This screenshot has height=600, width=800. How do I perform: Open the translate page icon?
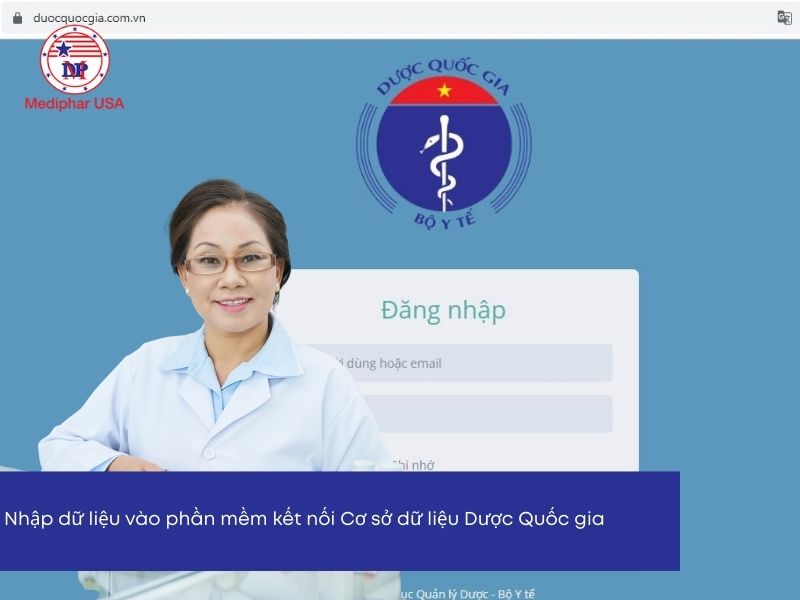(x=784, y=17)
